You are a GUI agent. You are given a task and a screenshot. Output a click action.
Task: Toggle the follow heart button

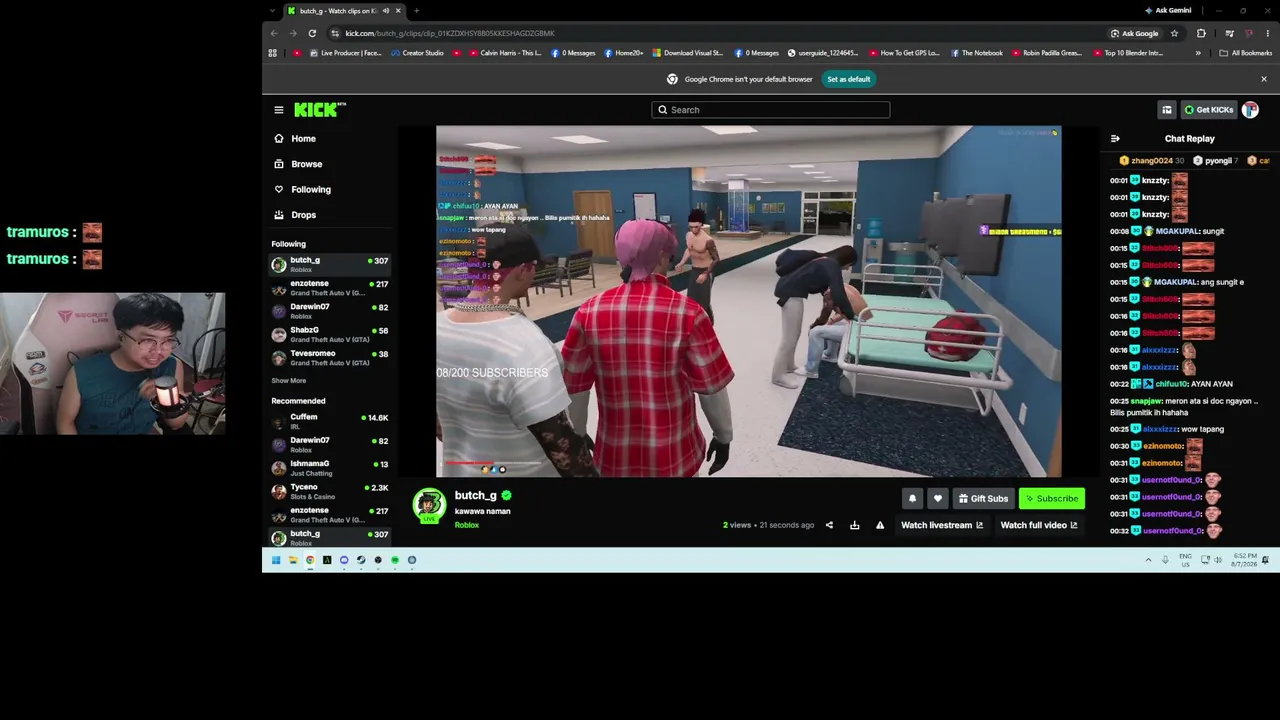tap(937, 499)
